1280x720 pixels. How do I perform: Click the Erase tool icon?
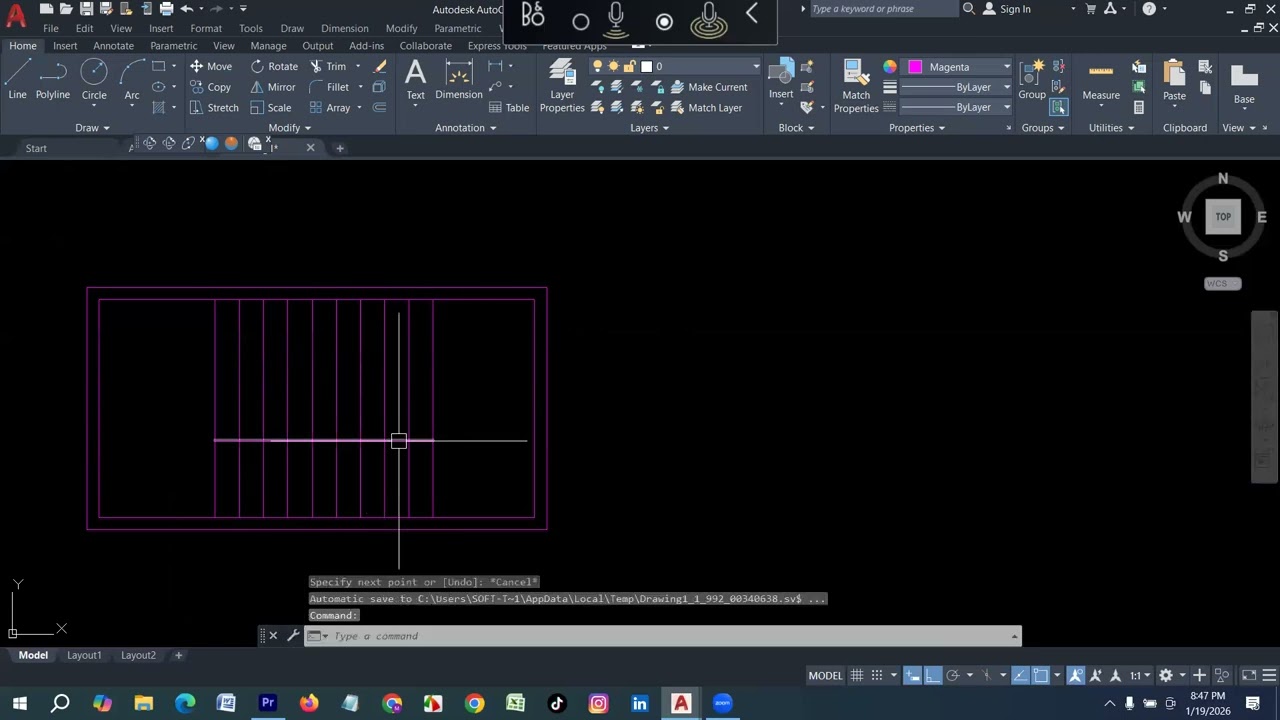[x=380, y=66]
